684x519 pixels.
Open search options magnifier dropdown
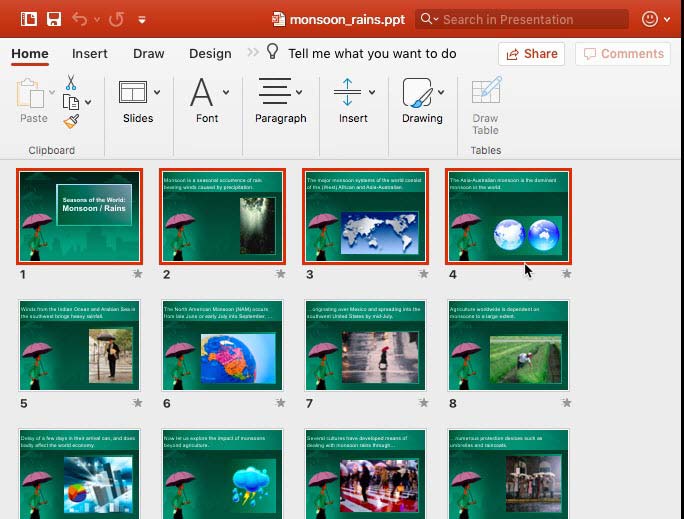click(x=429, y=19)
